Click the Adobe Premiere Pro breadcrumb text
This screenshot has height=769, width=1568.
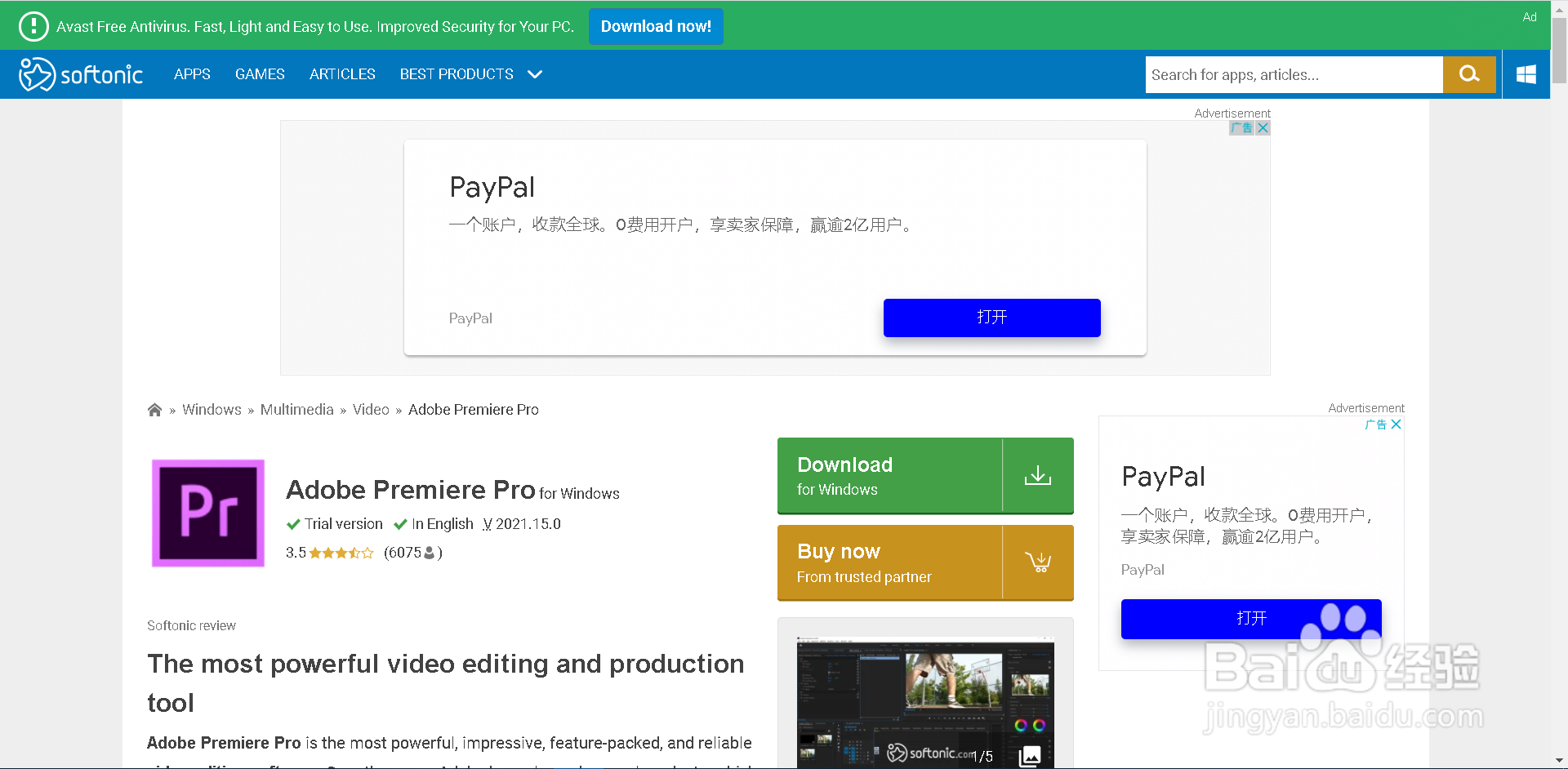[x=474, y=410]
